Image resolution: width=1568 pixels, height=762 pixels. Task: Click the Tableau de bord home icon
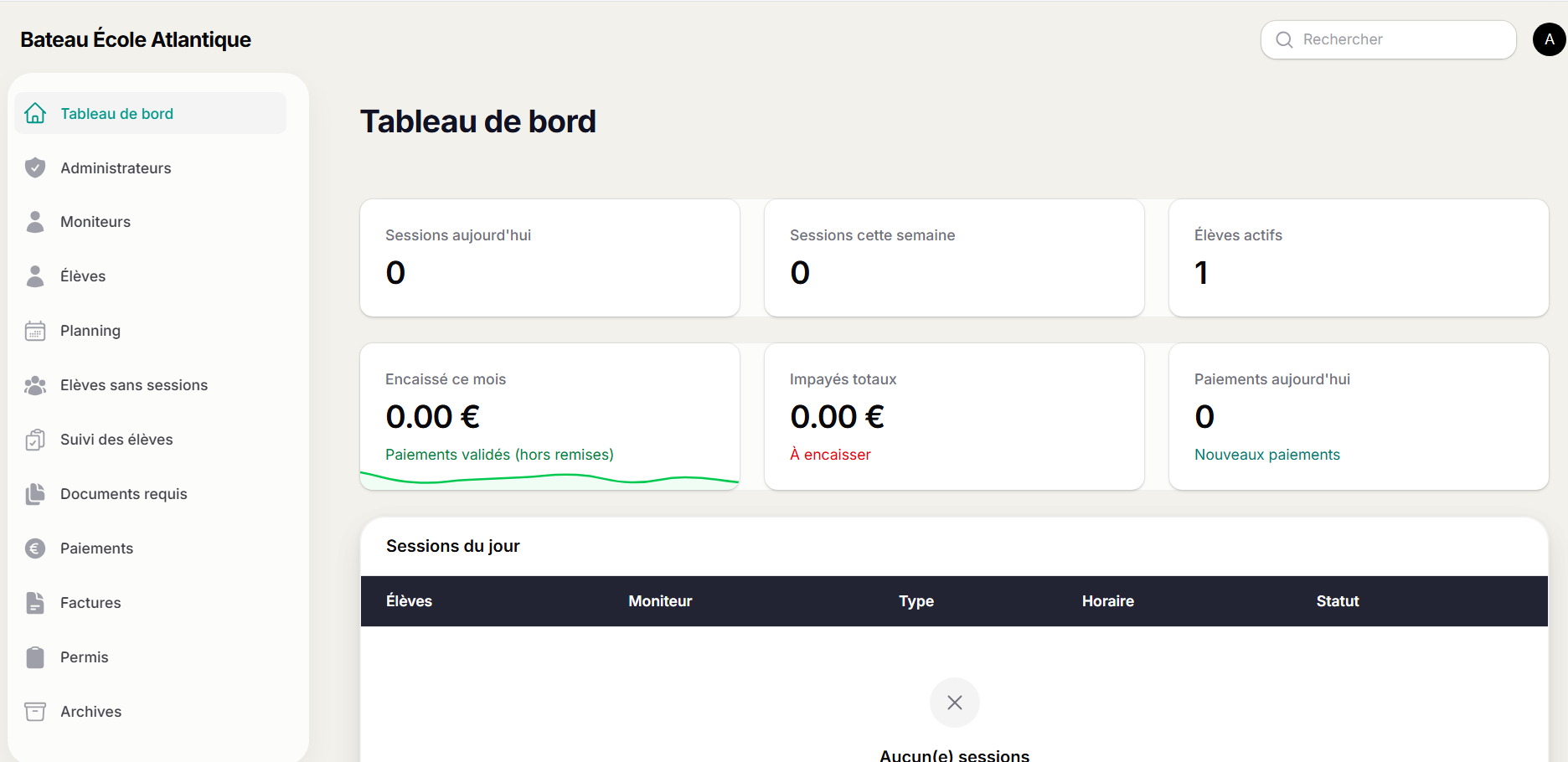click(35, 113)
